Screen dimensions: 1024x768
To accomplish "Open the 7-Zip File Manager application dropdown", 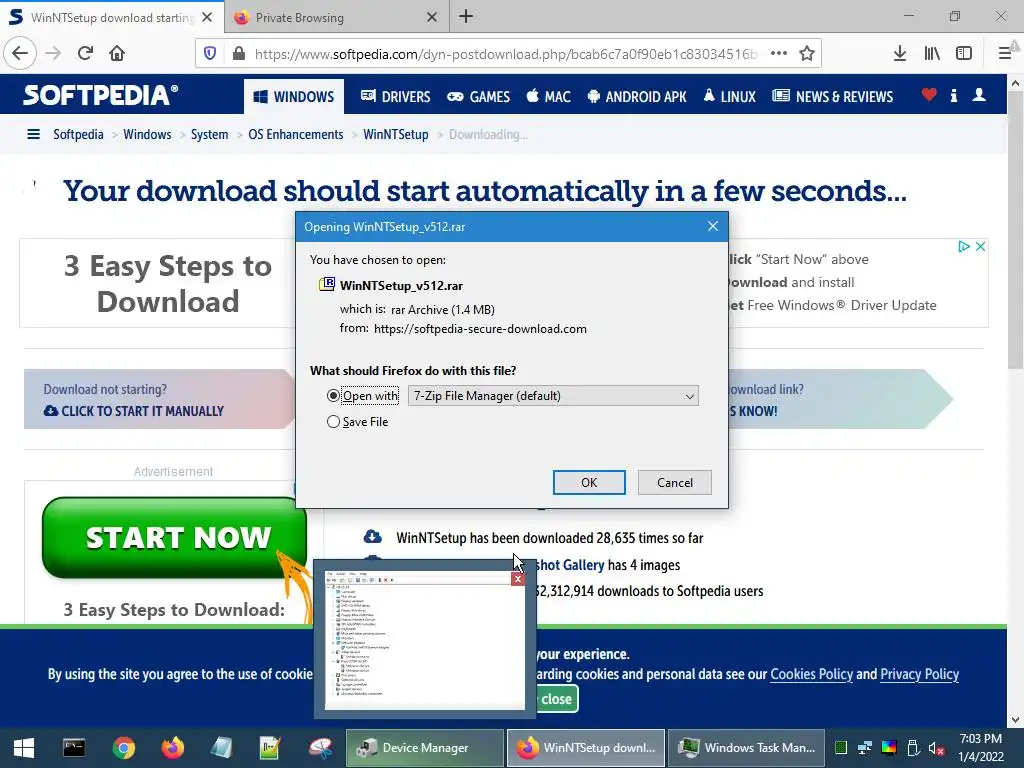I will pos(553,396).
